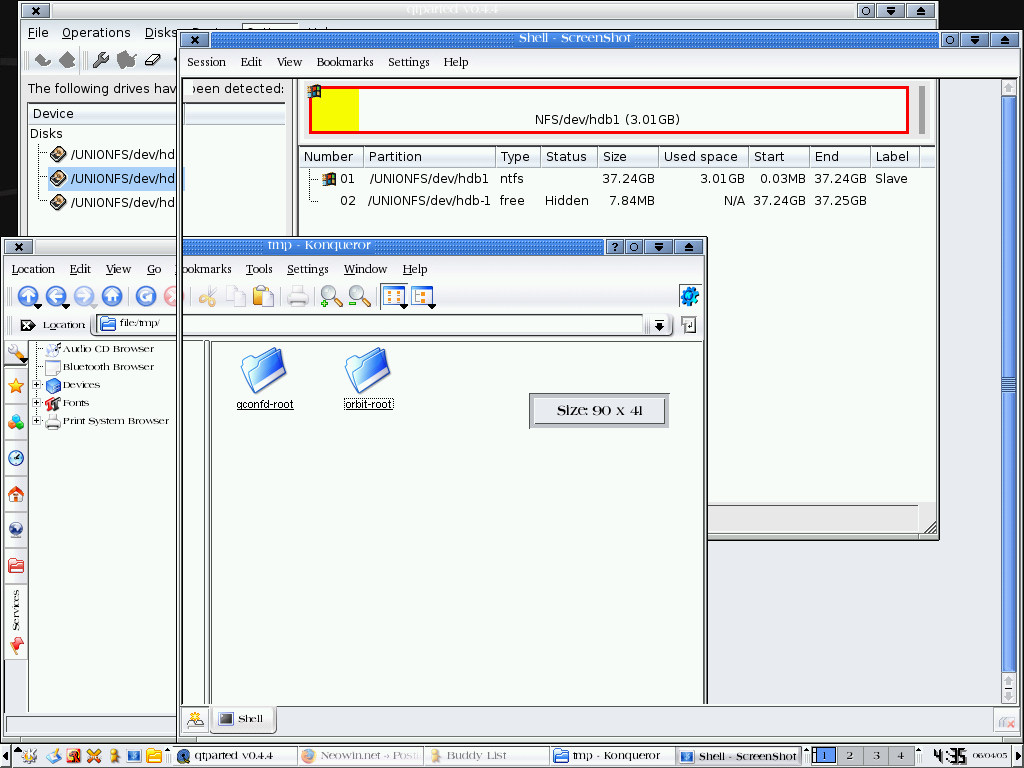The width and height of the screenshot is (1024, 768).
Task: Open the Network globe panel in Konqueror sidebar
Action: [16, 529]
